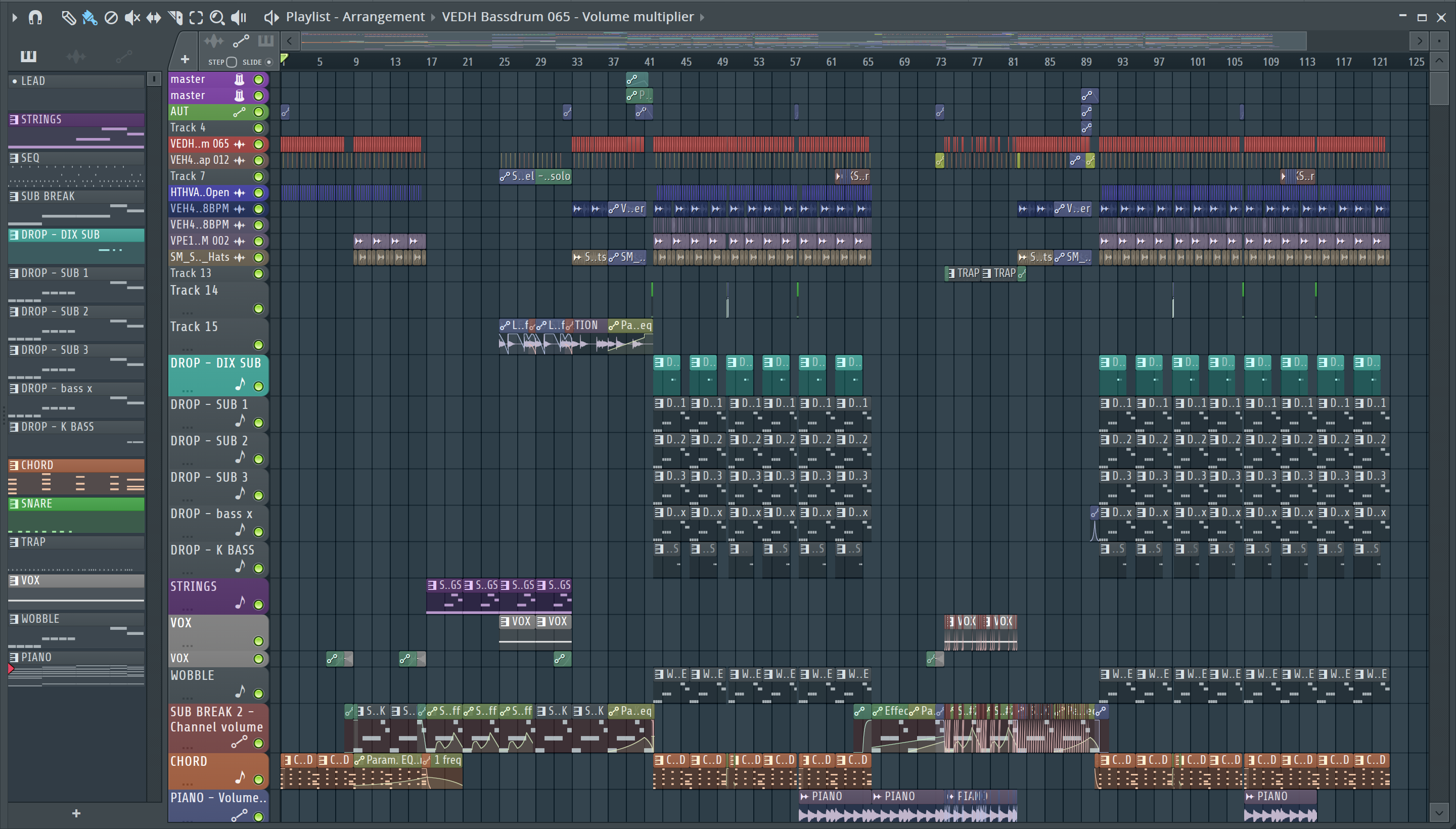Viewport: 1456px width, 829px height.
Task: Expand the arrow after Playlist - Arrangement
Action: coord(433,18)
